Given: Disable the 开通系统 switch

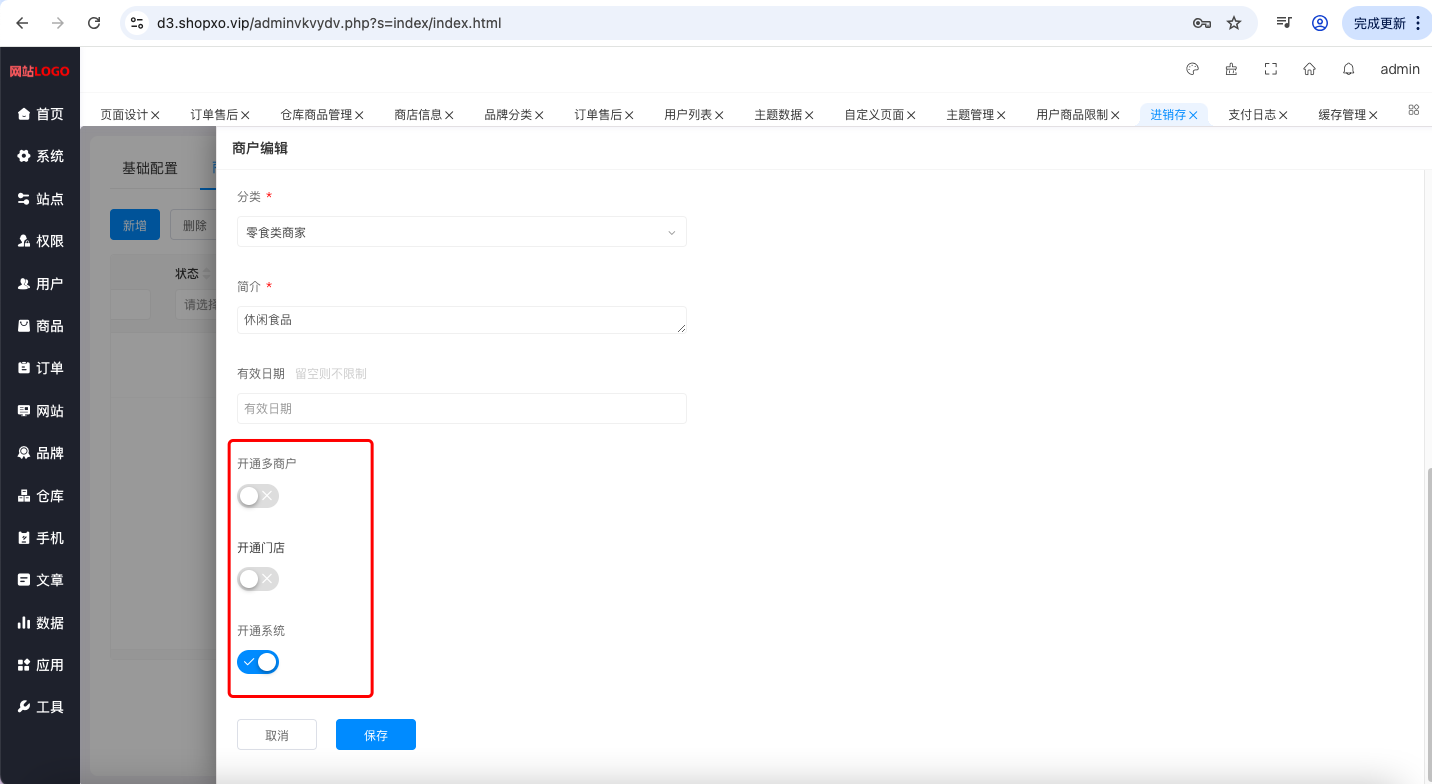Looking at the screenshot, I should coord(258,662).
